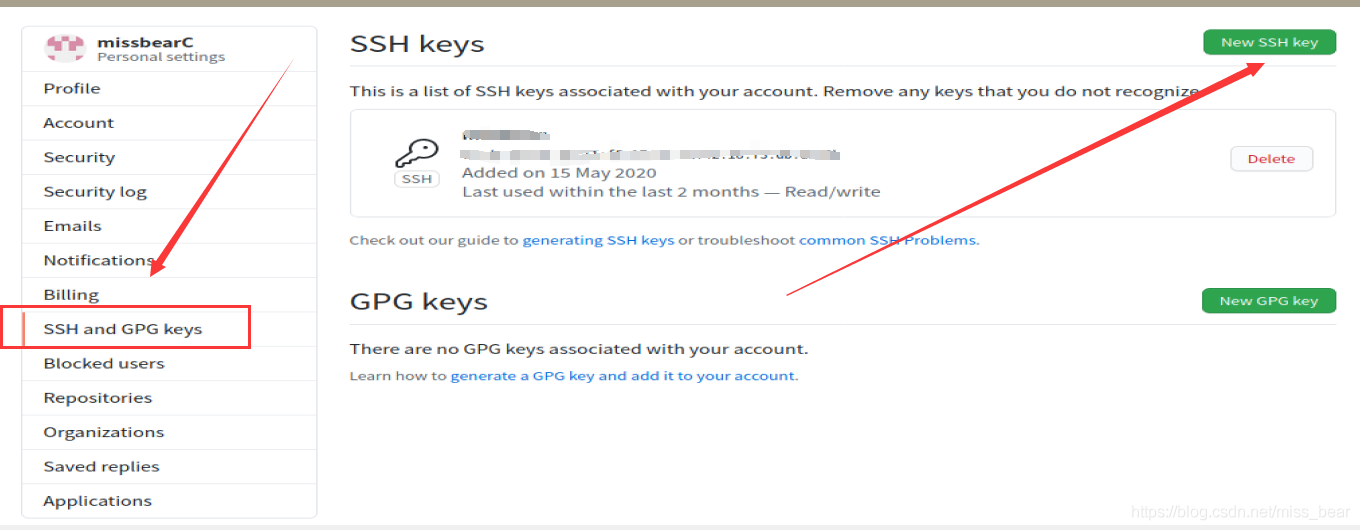Open Notifications settings
This screenshot has width=1360, height=530.
[98, 260]
